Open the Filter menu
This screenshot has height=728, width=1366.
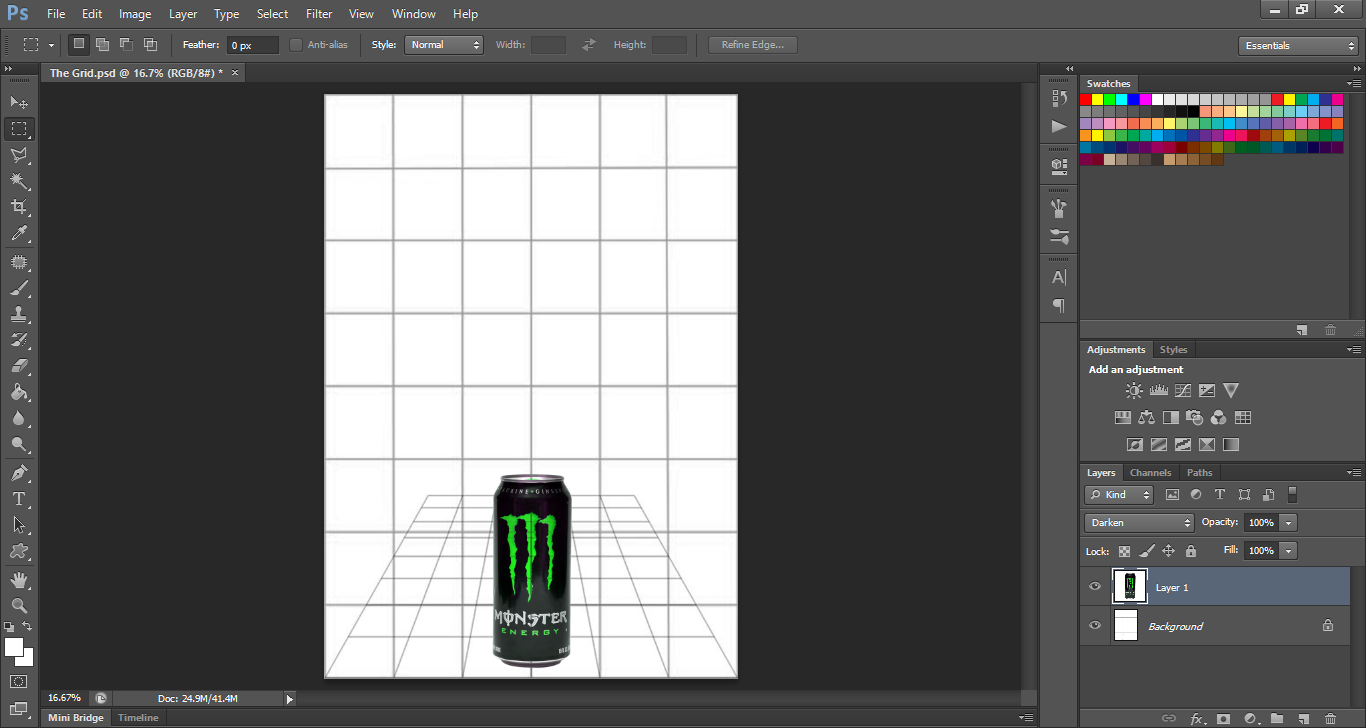point(319,14)
